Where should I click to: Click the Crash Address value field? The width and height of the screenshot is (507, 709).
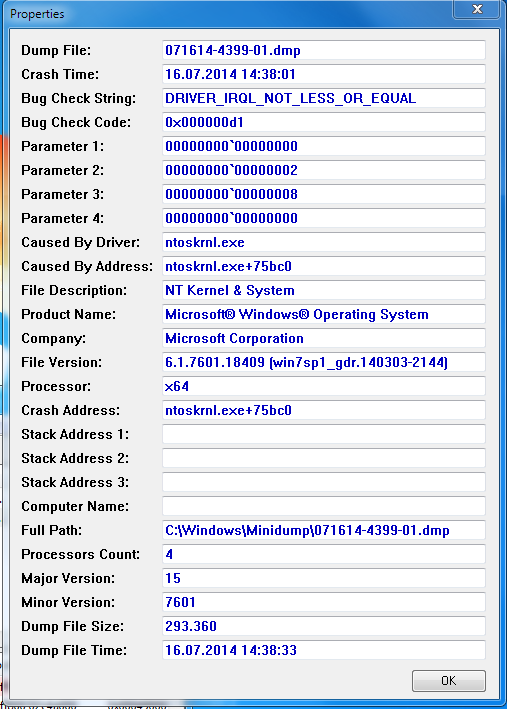tap(324, 410)
